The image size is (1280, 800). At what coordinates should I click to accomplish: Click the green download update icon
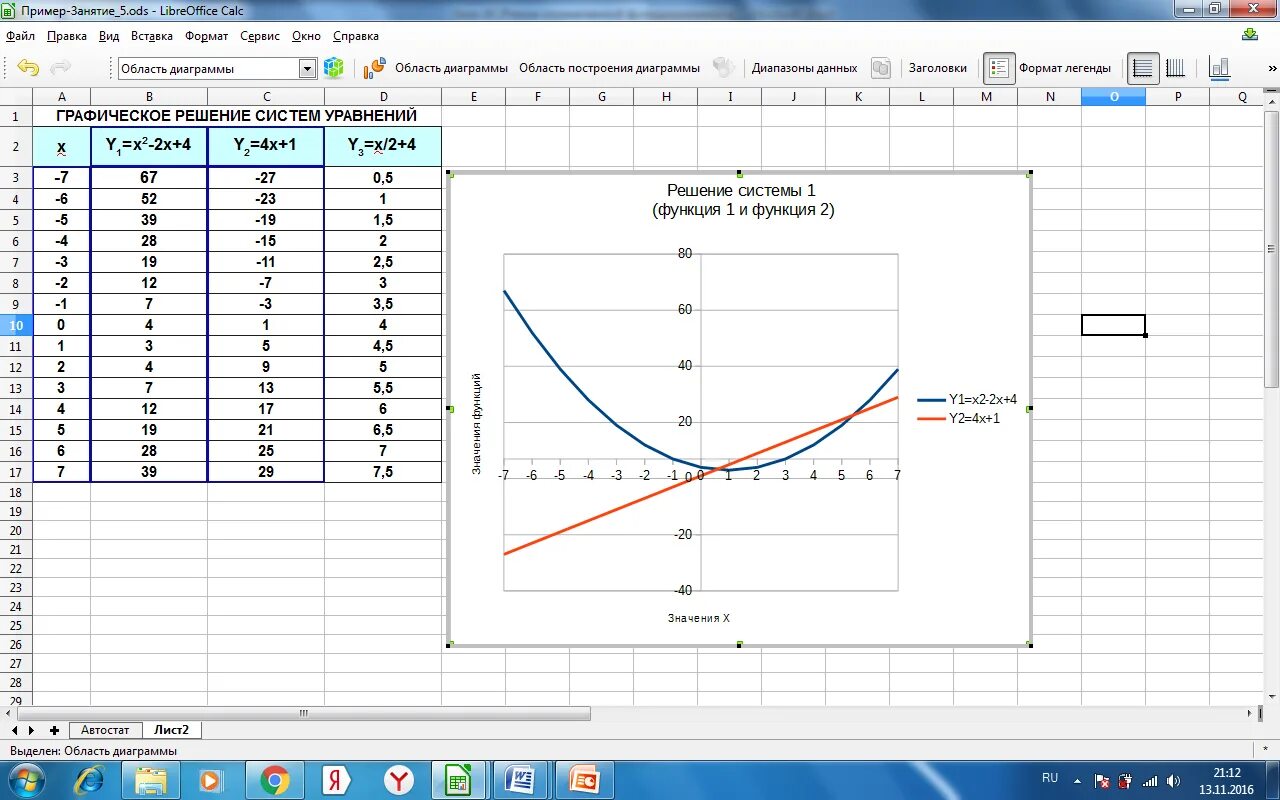[1249, 35]
